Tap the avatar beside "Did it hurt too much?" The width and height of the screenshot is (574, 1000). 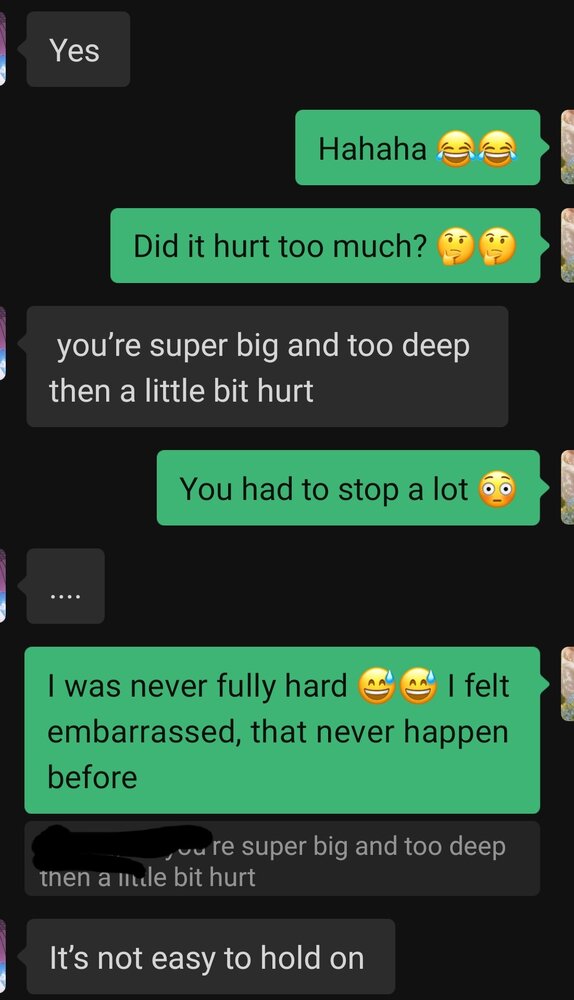(x=567, y=246)
